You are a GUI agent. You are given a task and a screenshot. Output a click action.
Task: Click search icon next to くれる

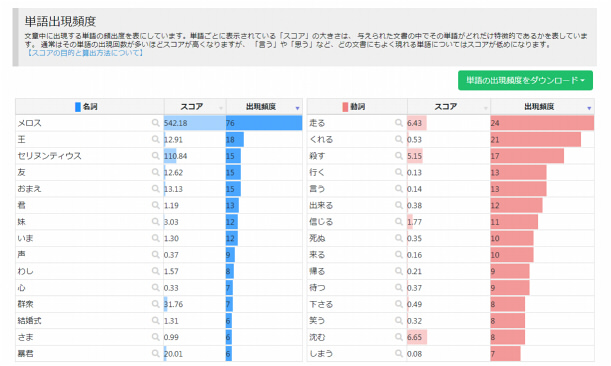pos(399,139)
